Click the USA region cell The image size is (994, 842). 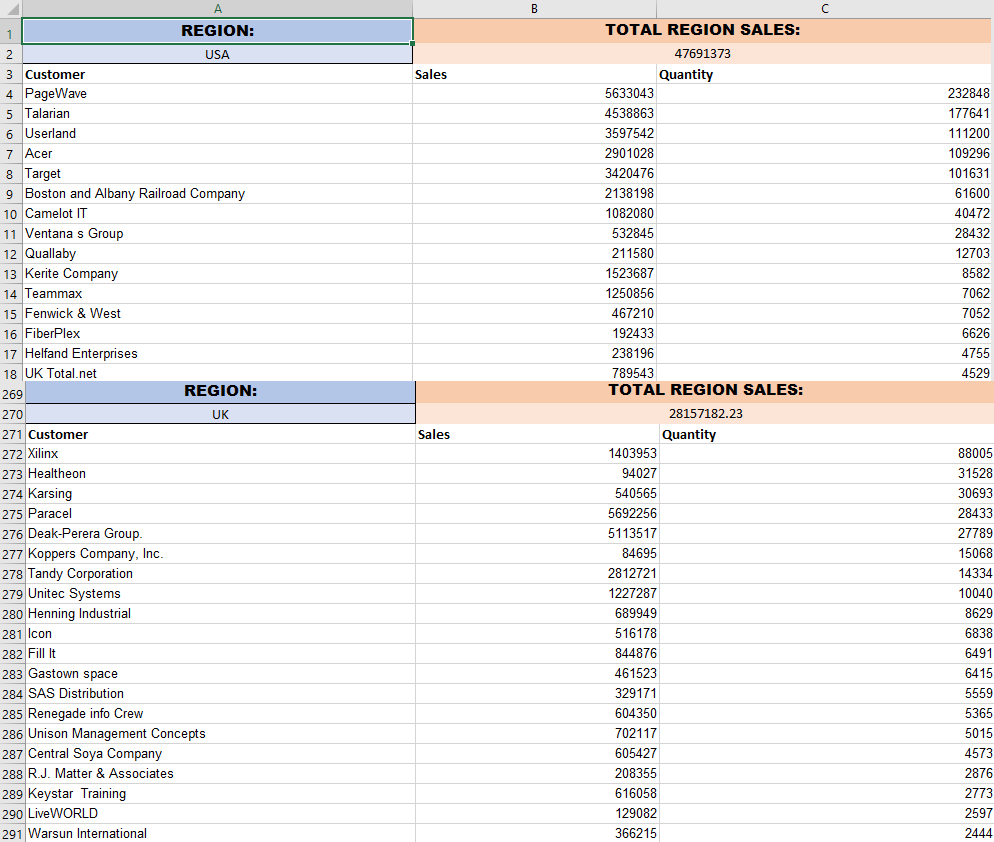point(217,55)
